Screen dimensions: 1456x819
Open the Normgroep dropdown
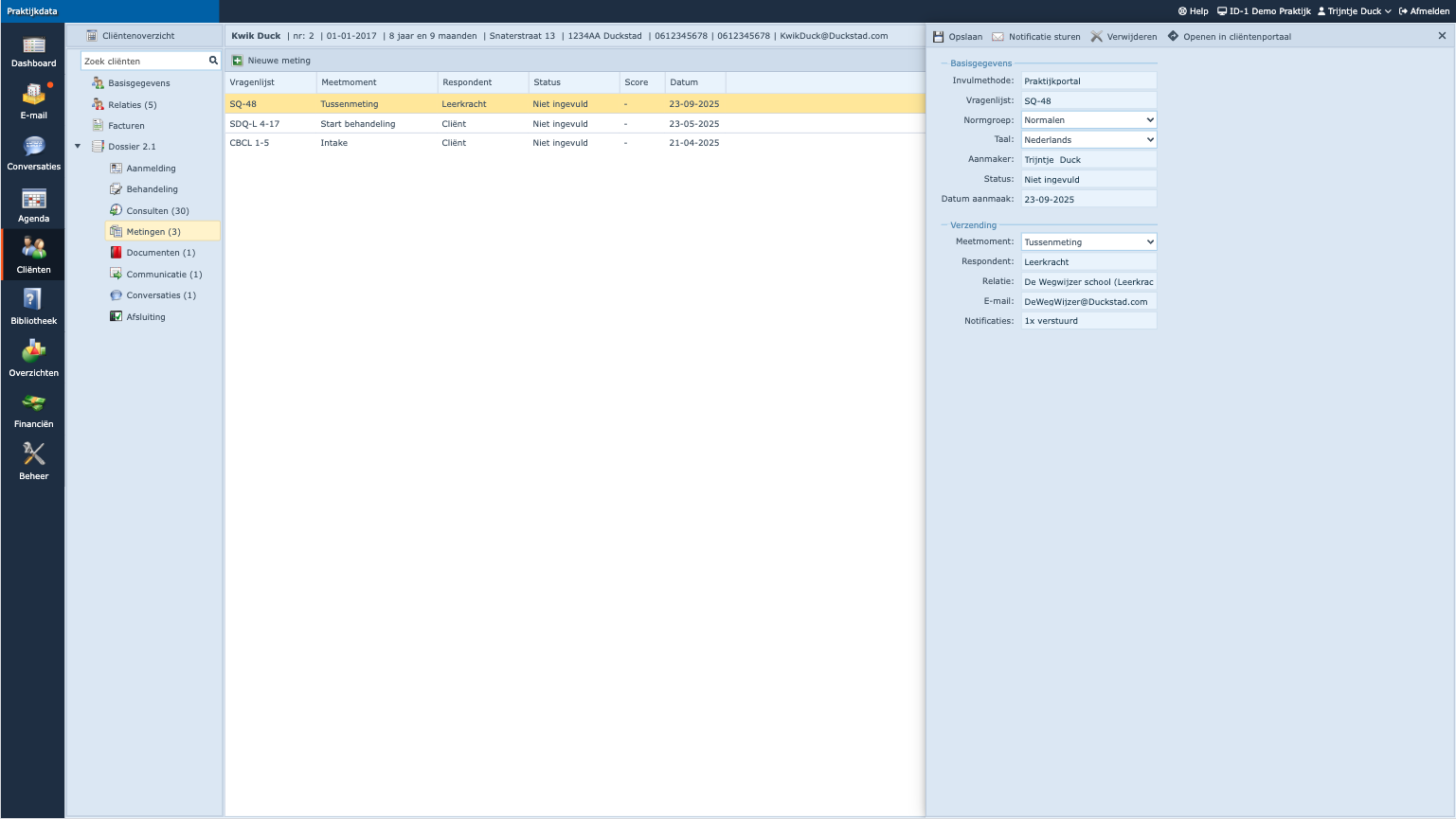(x=1088, y=120)
